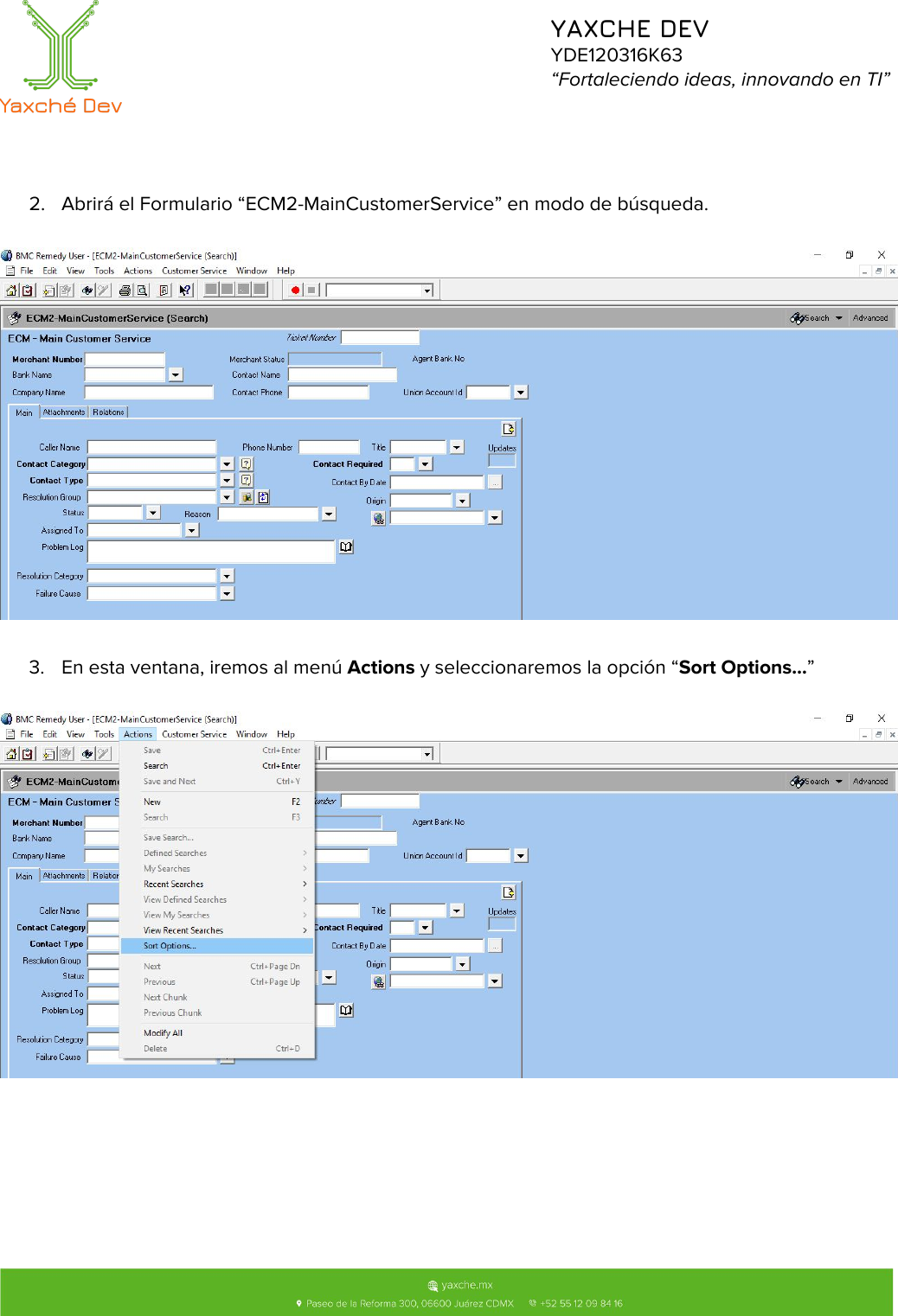Click Home icon in step 2 window toolbar
This screenshot has width=898, height=1316.
coord(12,291)
